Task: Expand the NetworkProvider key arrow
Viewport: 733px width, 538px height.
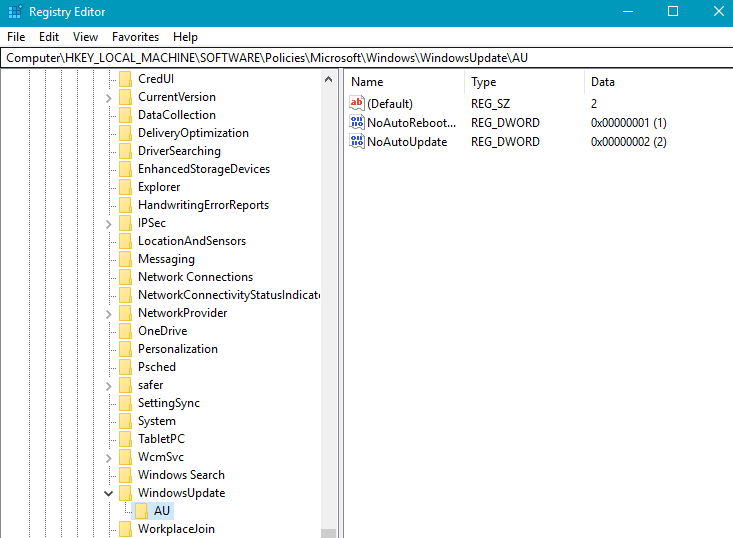Action: point(109,313)
